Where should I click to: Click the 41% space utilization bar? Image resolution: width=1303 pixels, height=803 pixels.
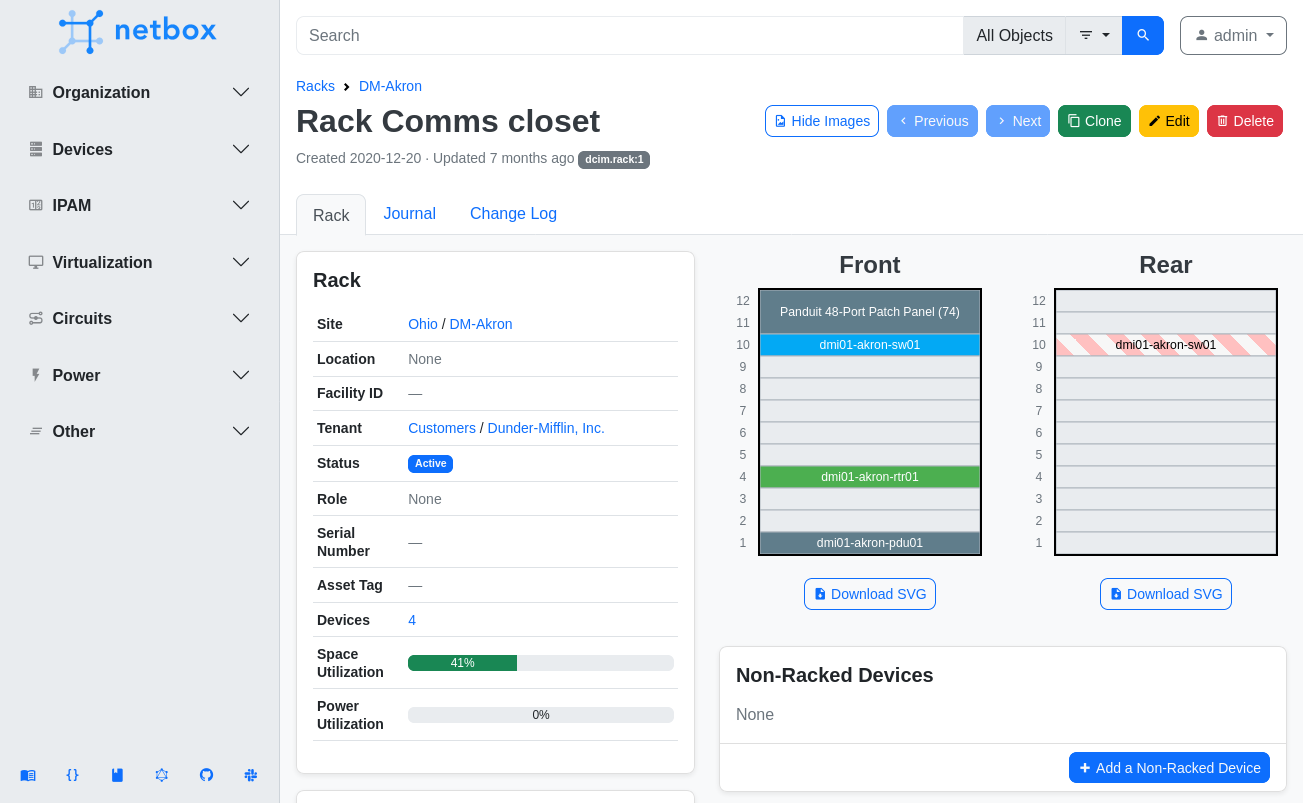point(462,662)
